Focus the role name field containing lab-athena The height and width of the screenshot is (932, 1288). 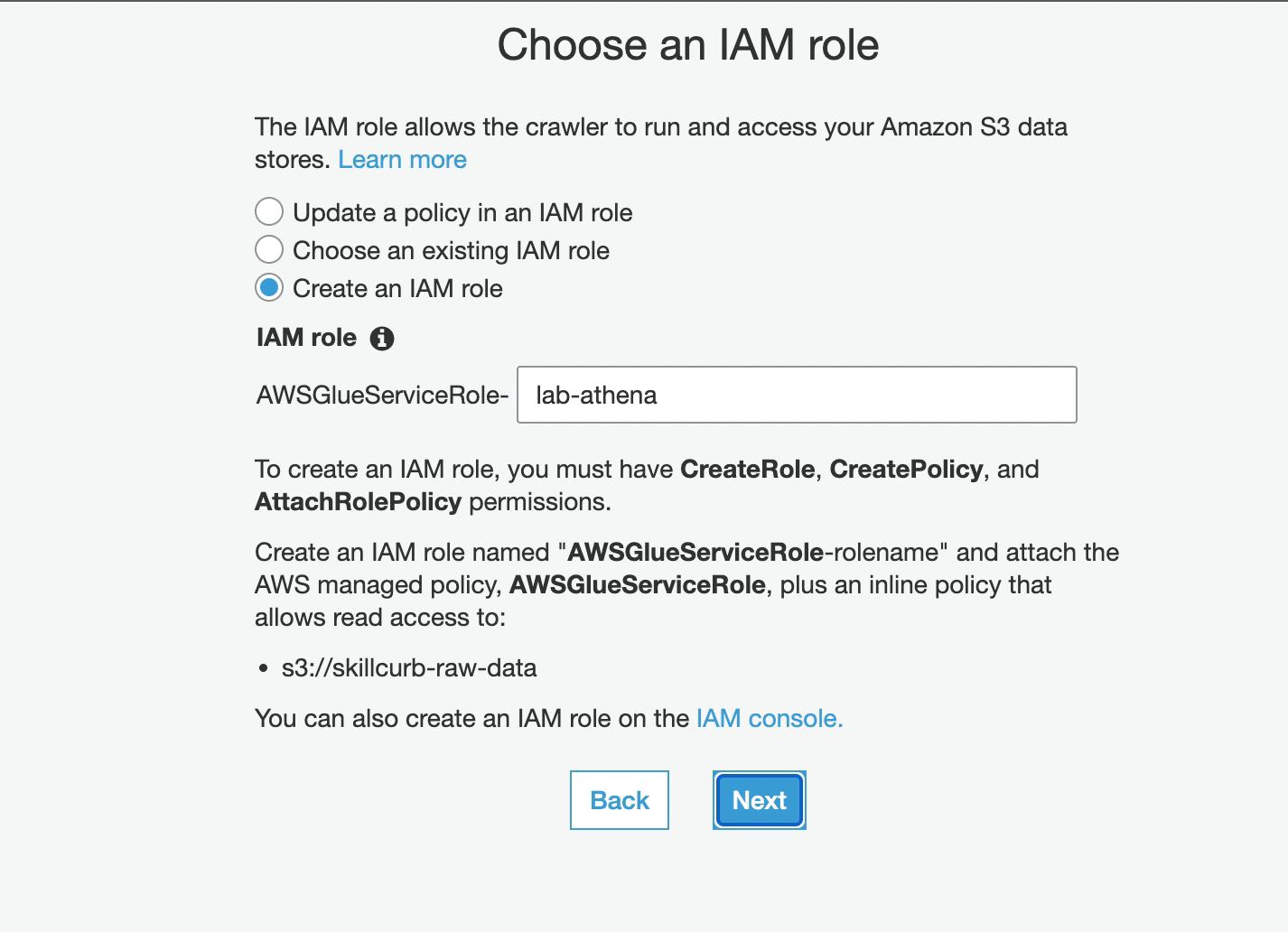click(796, 395)
